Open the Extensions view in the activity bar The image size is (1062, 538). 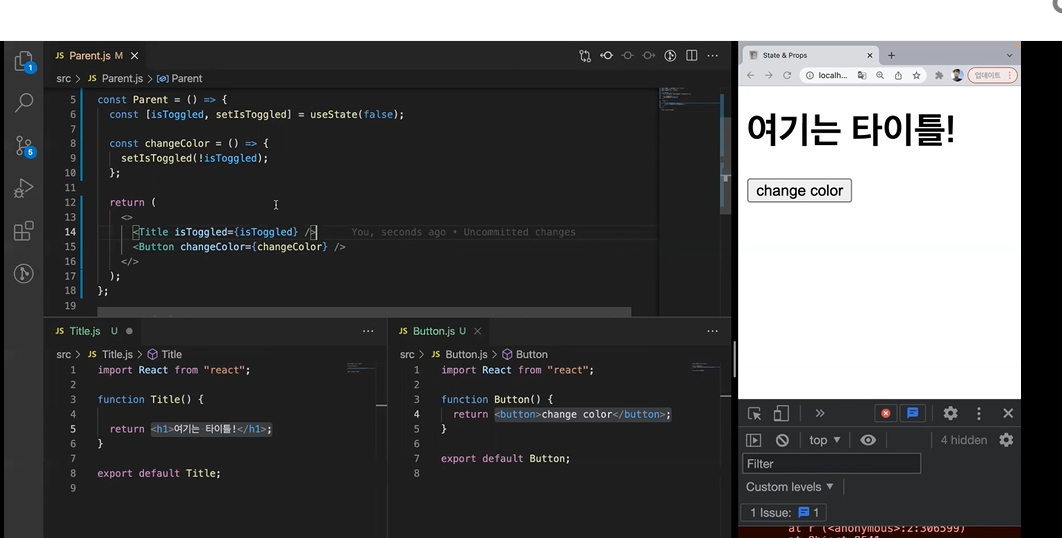(24, 230)
